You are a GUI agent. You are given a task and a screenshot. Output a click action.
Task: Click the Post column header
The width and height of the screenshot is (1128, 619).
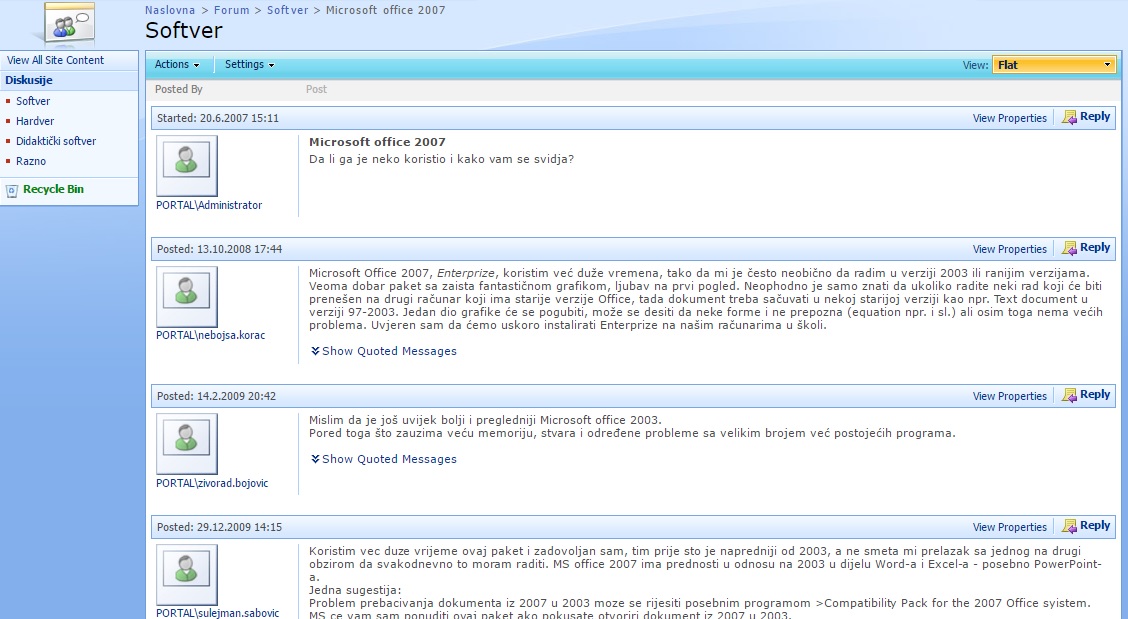point(316,89)
